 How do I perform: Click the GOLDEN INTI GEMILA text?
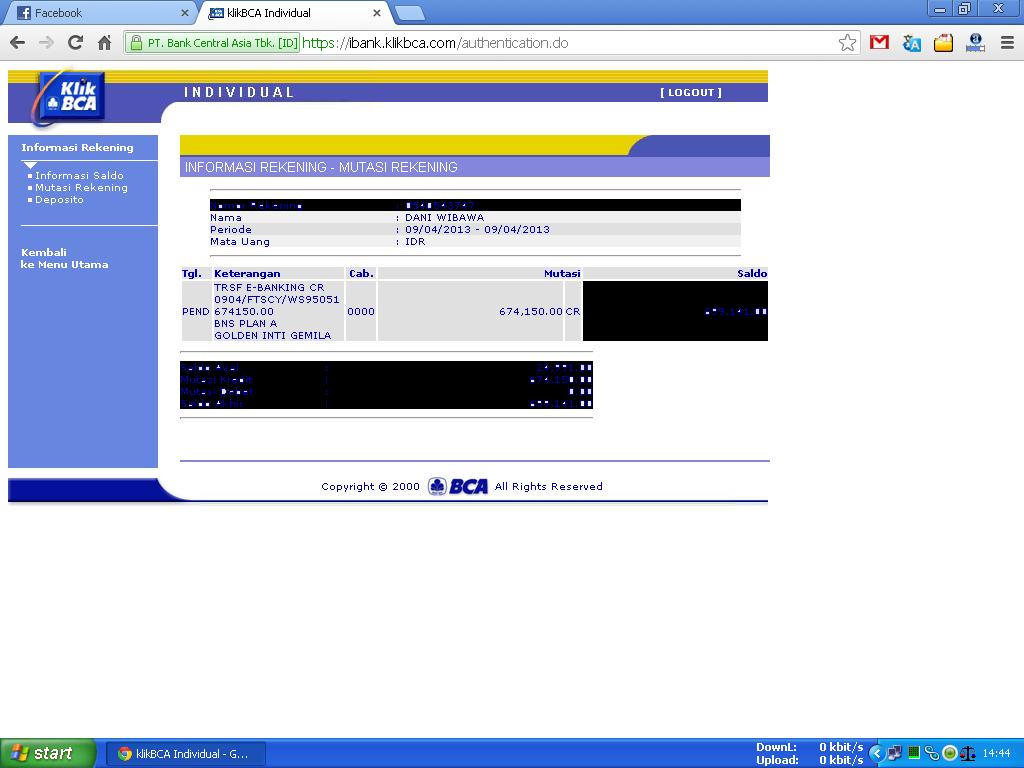pos(272,336)
